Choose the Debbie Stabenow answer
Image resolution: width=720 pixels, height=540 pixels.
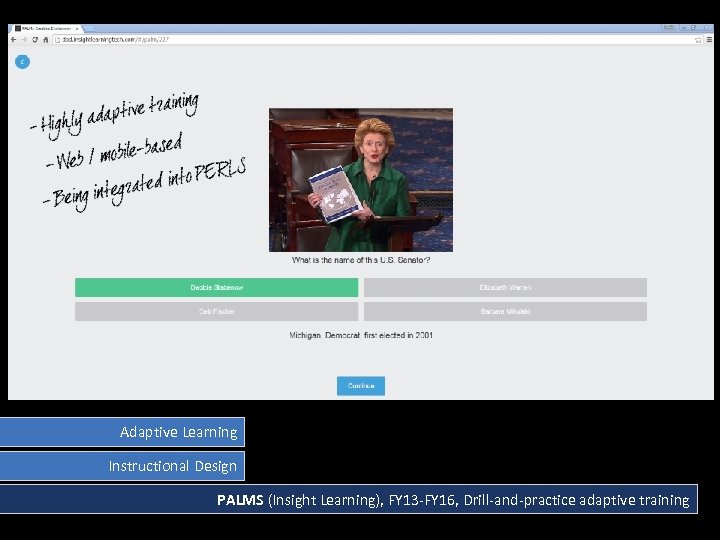pyautogui.click(x=217, y=287)
